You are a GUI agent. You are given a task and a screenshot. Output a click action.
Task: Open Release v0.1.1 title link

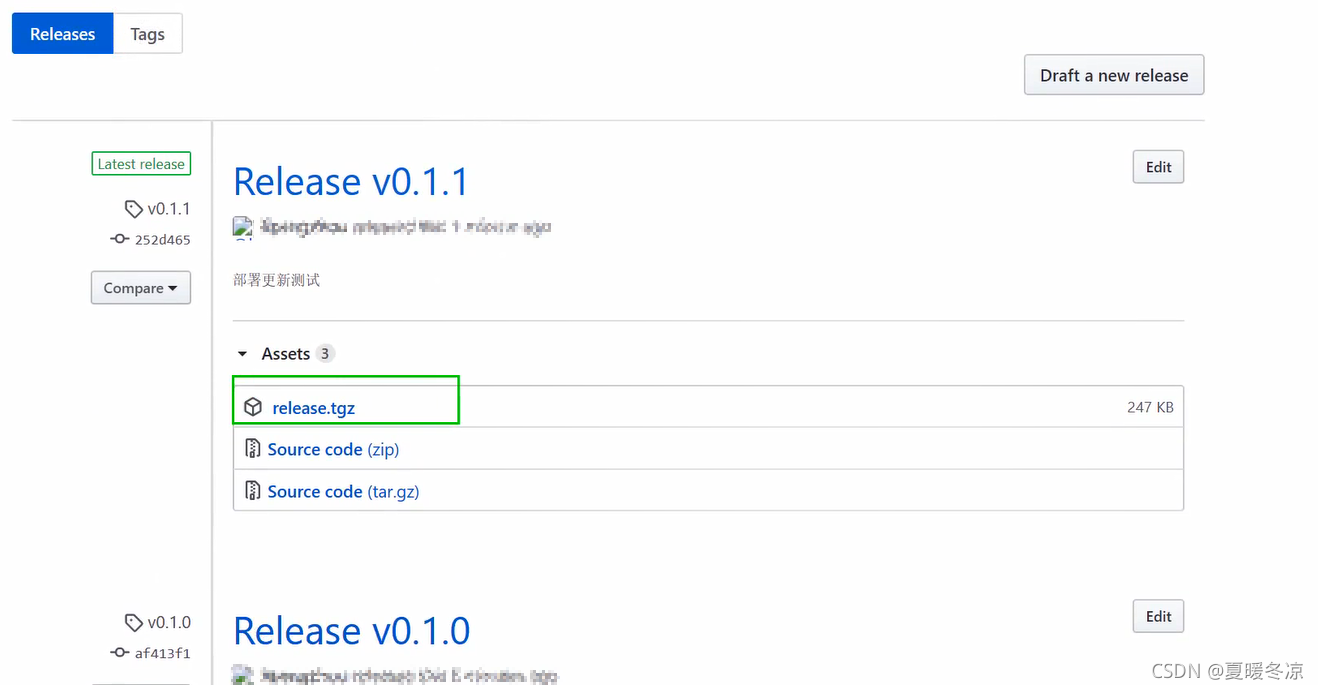tap(351, 181)
